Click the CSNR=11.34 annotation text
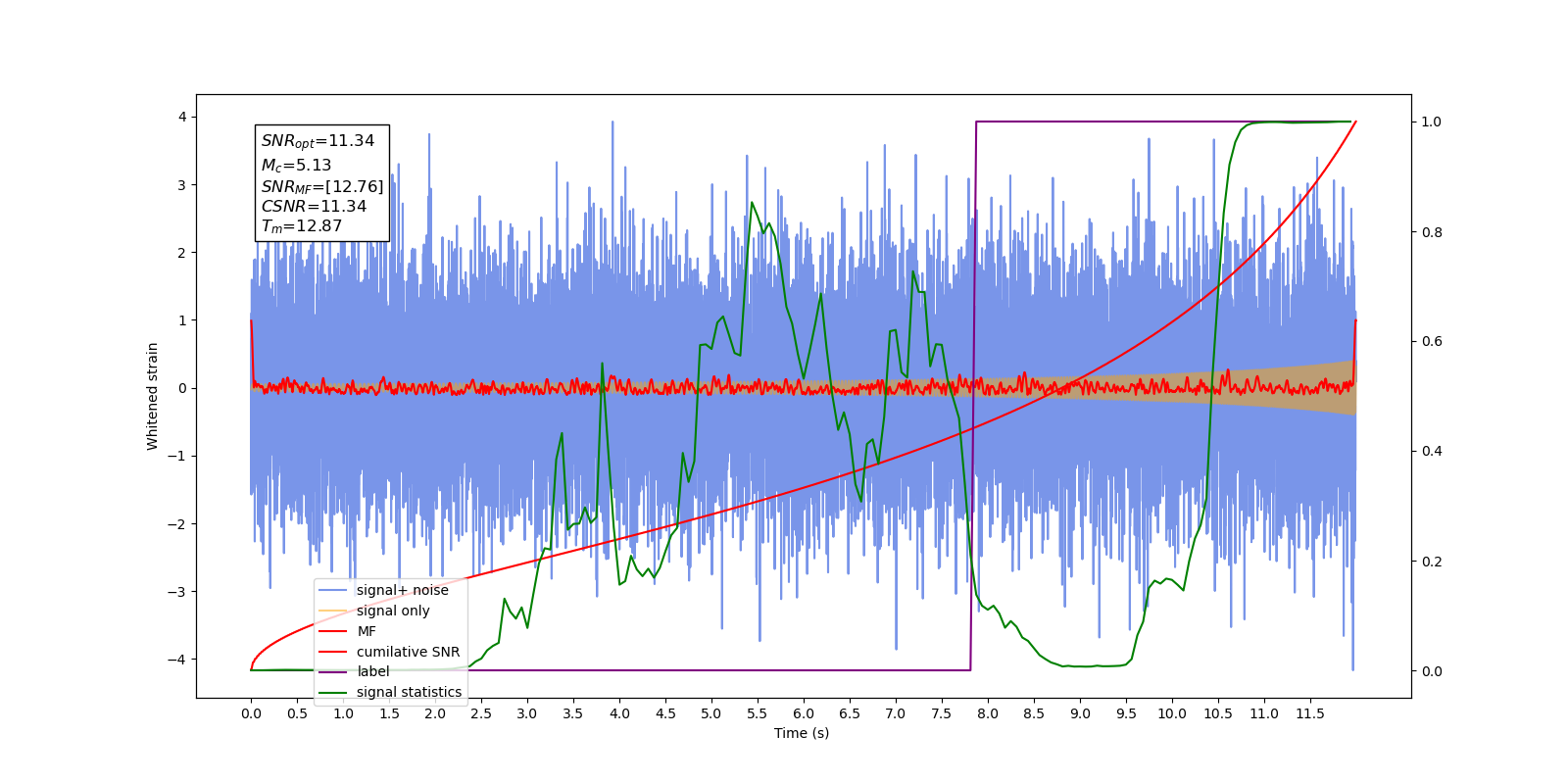Screen dimensions: 1568x784 (x=314, y=206)
